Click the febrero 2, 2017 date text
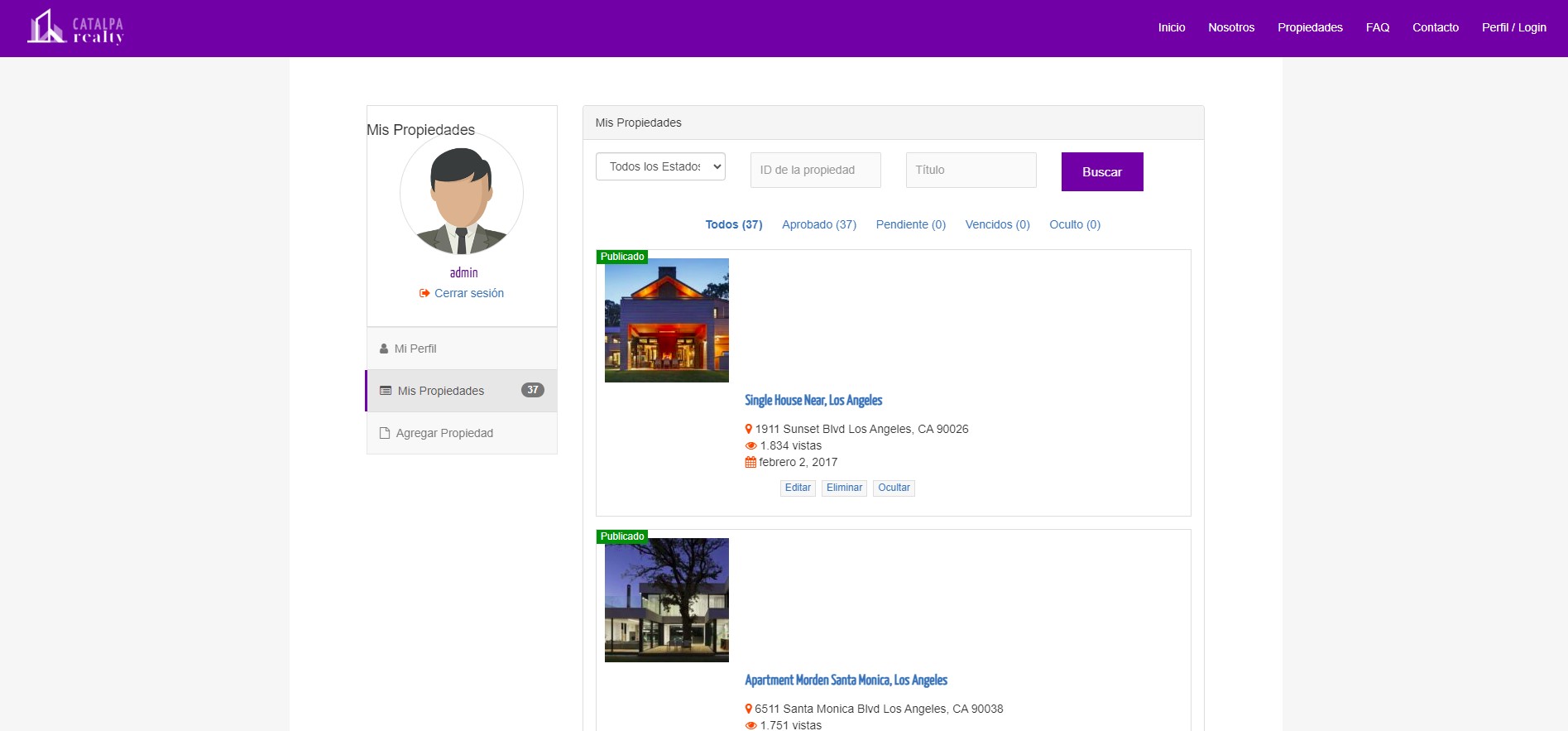 click(798, 462)
